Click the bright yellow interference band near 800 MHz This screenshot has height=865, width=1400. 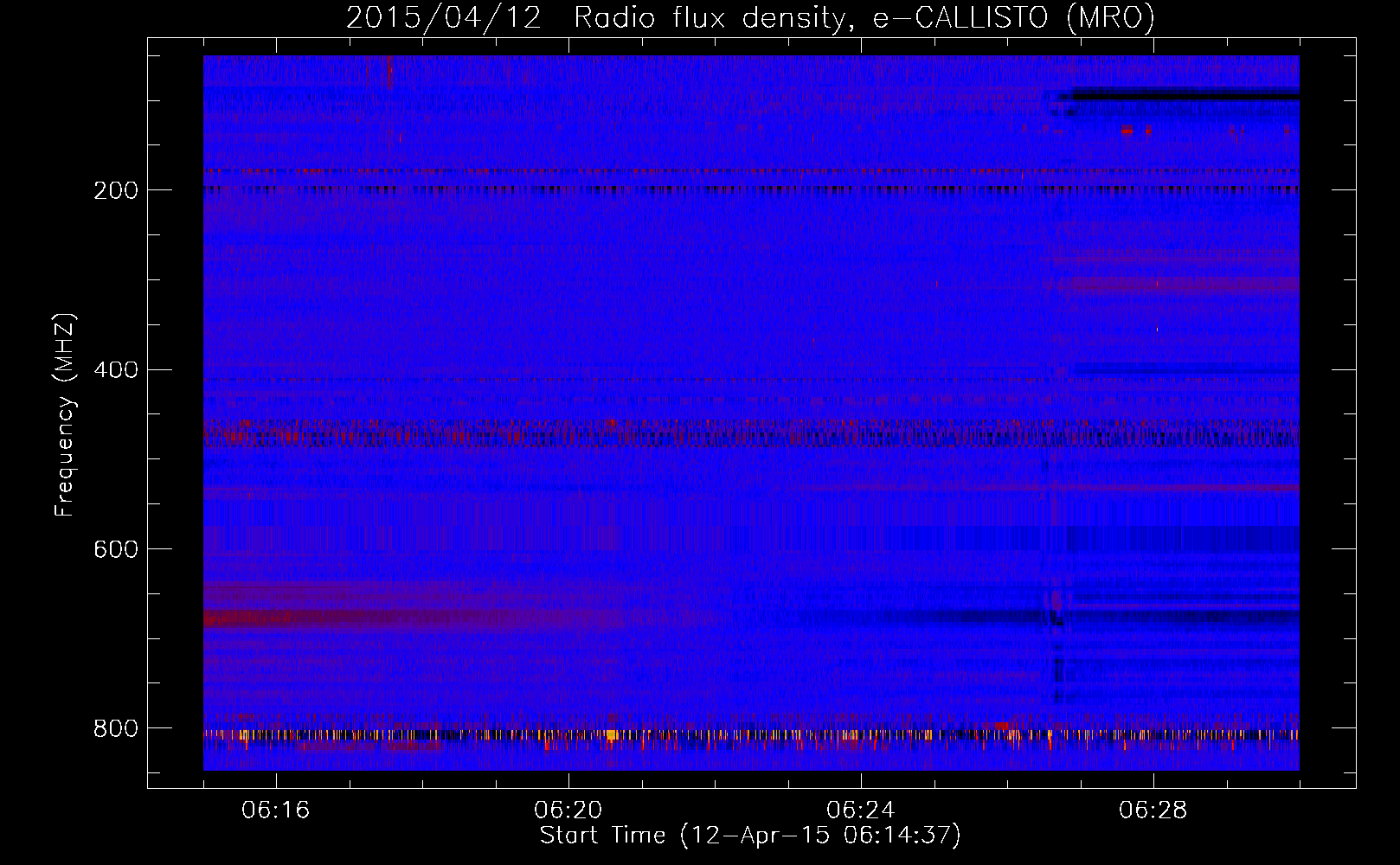click(751, 735)
